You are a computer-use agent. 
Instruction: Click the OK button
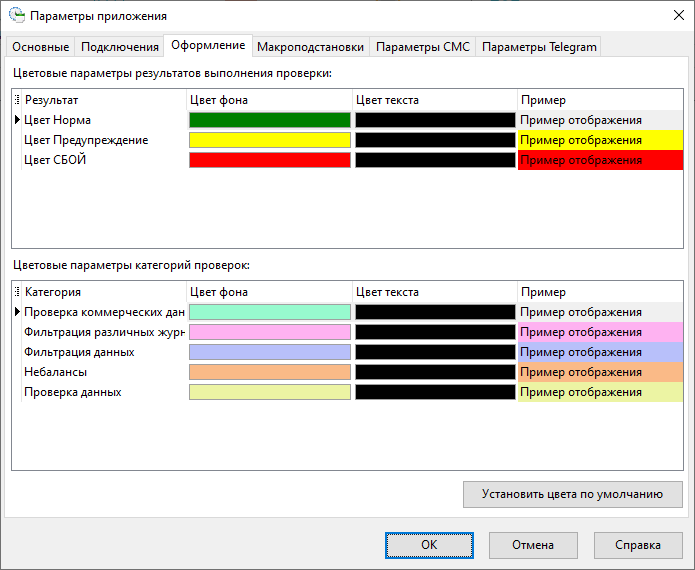(429, 545)
